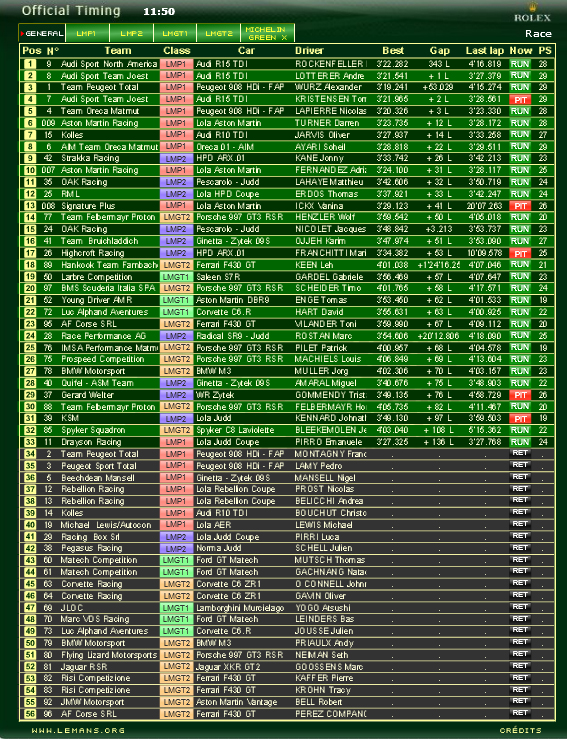Click the red PIT status for Kristensen
The image size is (567, 739).
[x=520, y=99]
